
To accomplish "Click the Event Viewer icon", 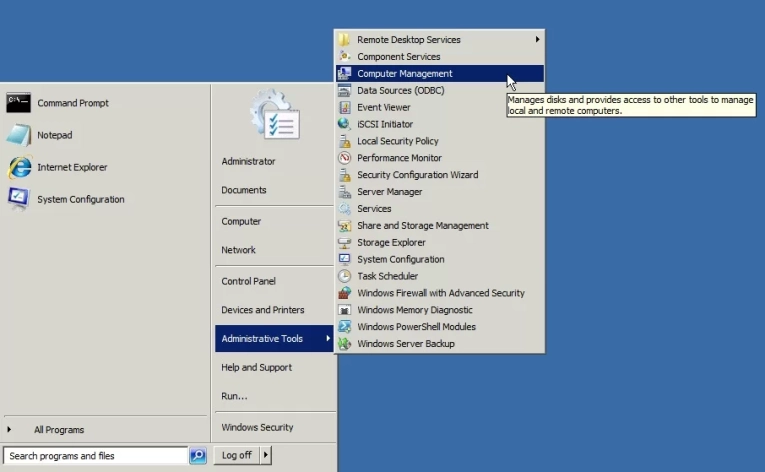I will pyautogui.click(x=345, y=107).
